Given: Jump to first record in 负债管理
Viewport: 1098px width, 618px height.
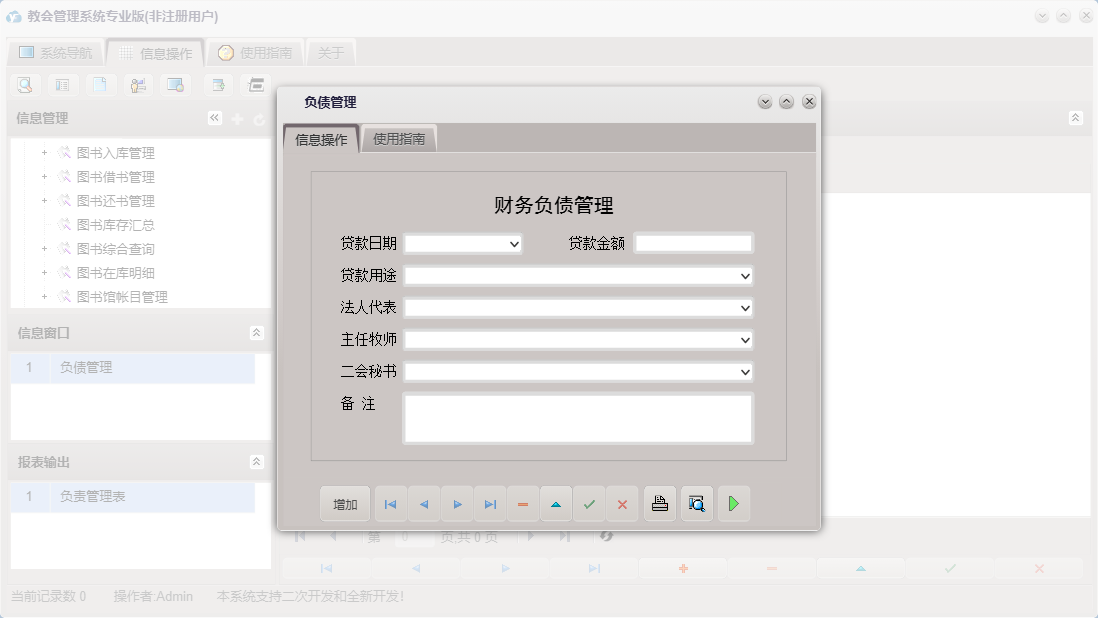Looking at the screenshot, I should [390, 503].
